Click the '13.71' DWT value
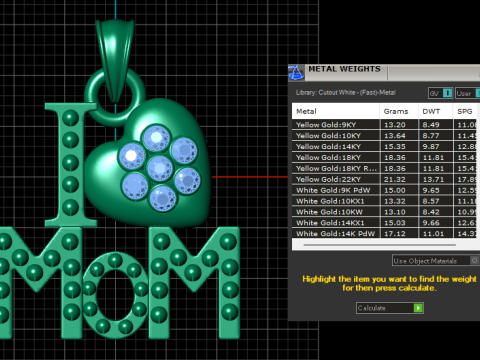The image size is (480, 360). [x=433, y=179]
